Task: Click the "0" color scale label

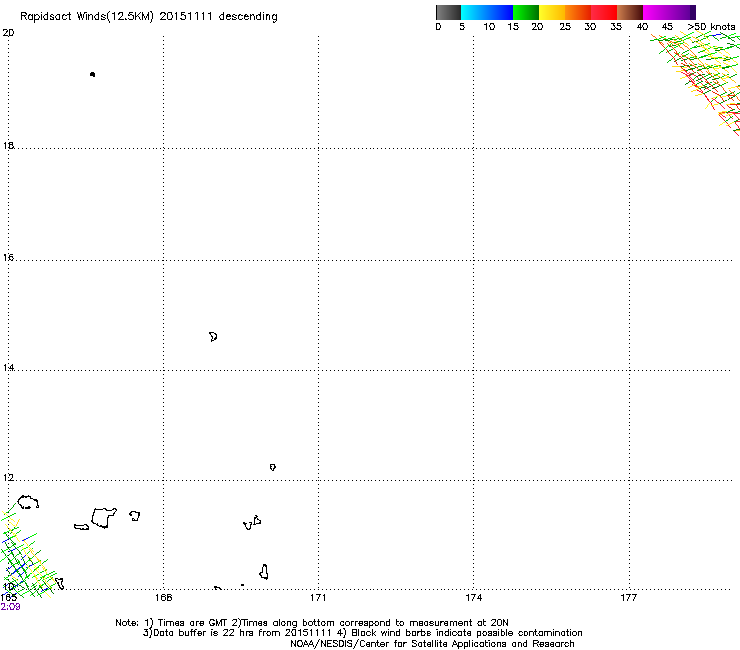Action: click(438, 27)
